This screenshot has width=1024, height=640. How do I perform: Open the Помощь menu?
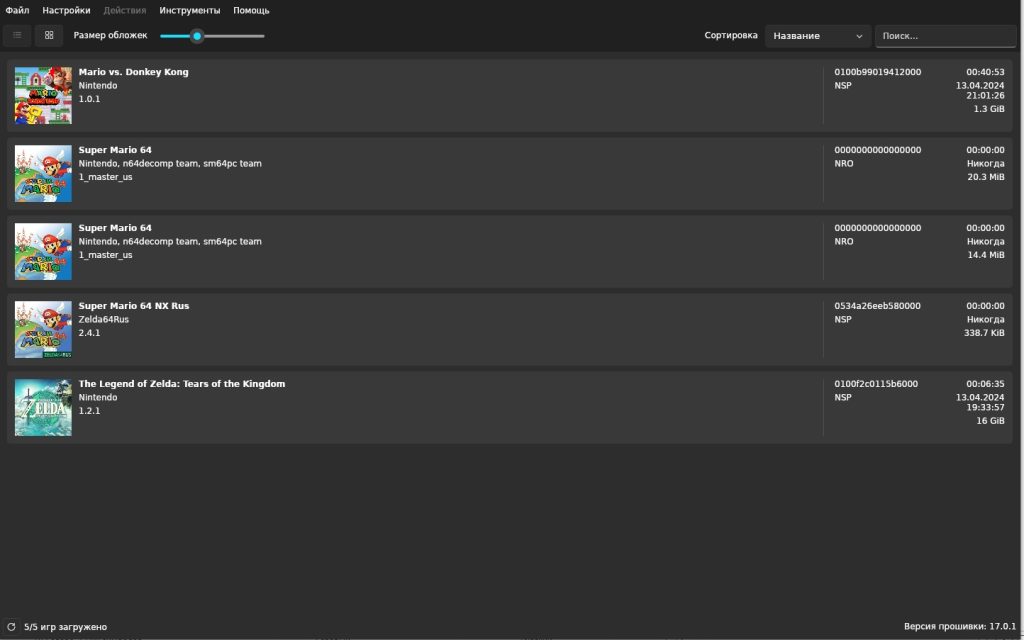point(251,10)
